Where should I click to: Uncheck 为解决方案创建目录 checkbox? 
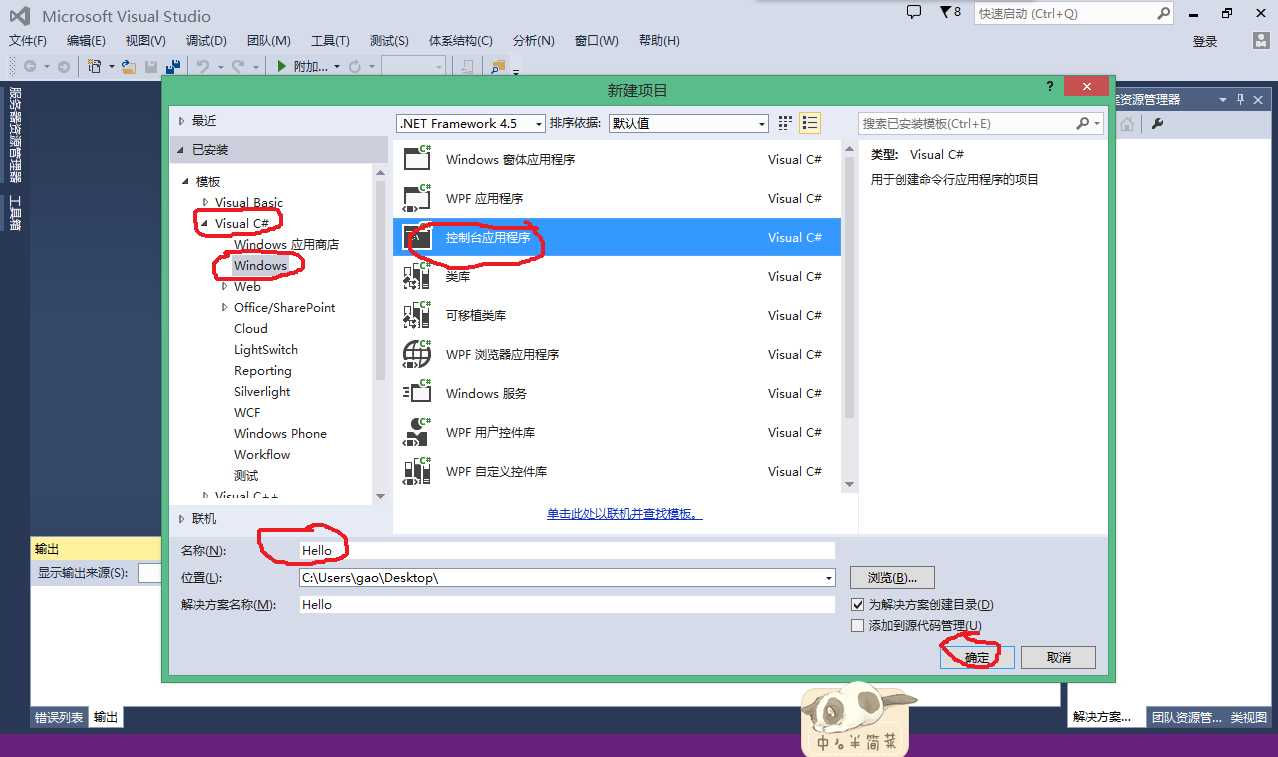[x=857, y=605]
